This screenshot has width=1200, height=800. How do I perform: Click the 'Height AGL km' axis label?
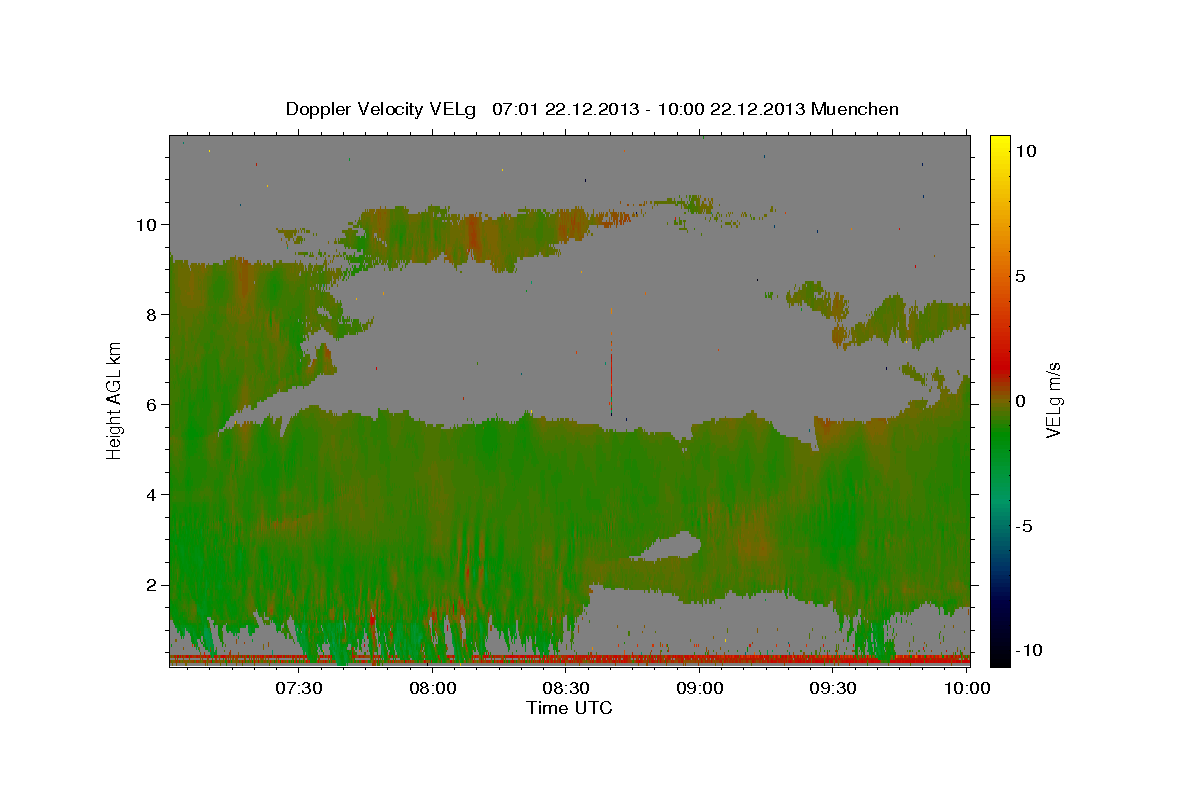tap(114, 400)
